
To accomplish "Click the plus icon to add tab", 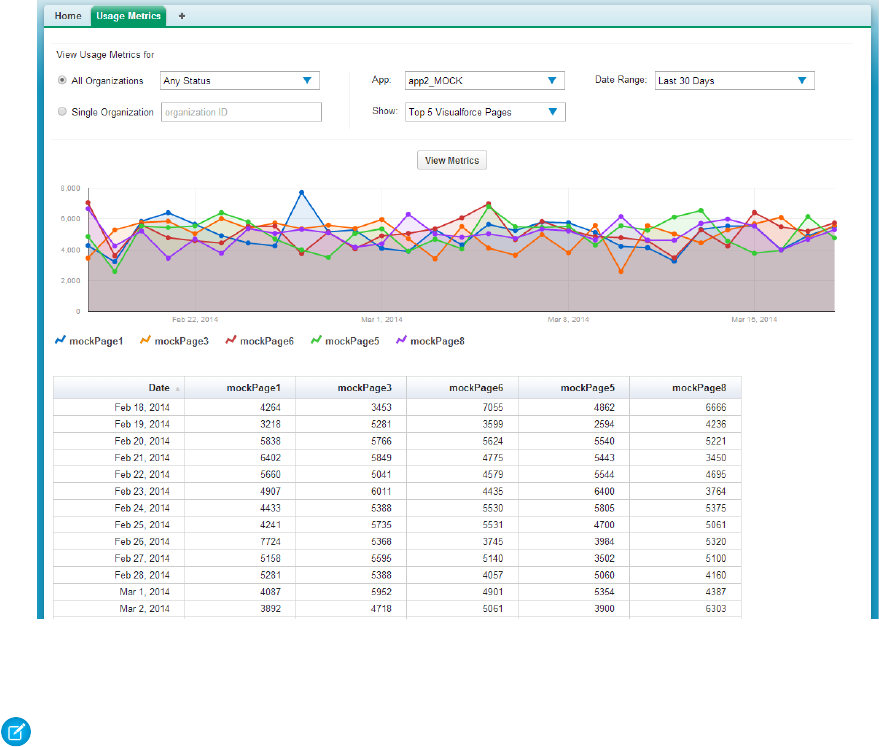I will pos(181,16).
